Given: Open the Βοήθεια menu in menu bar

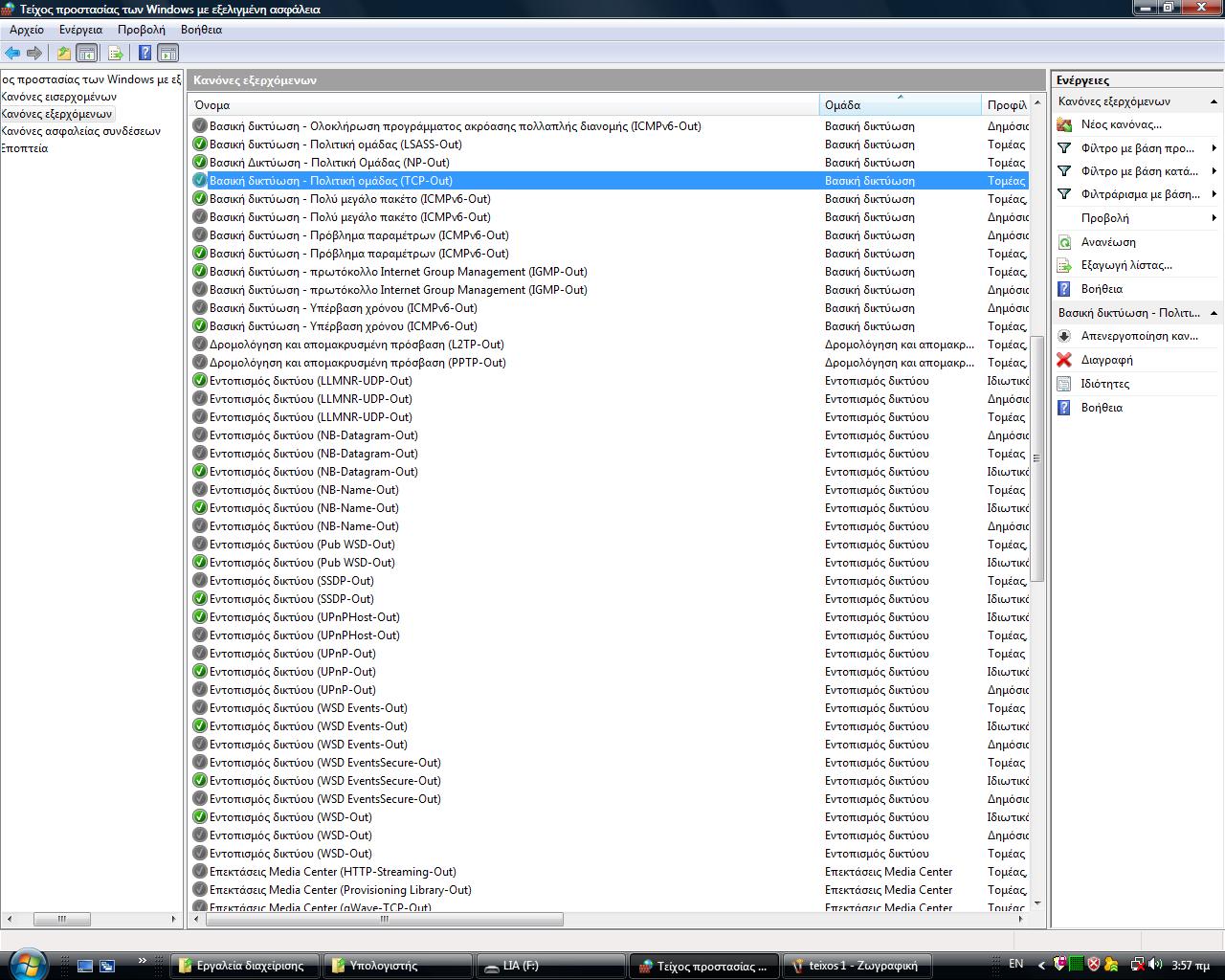Looking at the screenshot, I should pyautogui.click(x=201, y=30).
